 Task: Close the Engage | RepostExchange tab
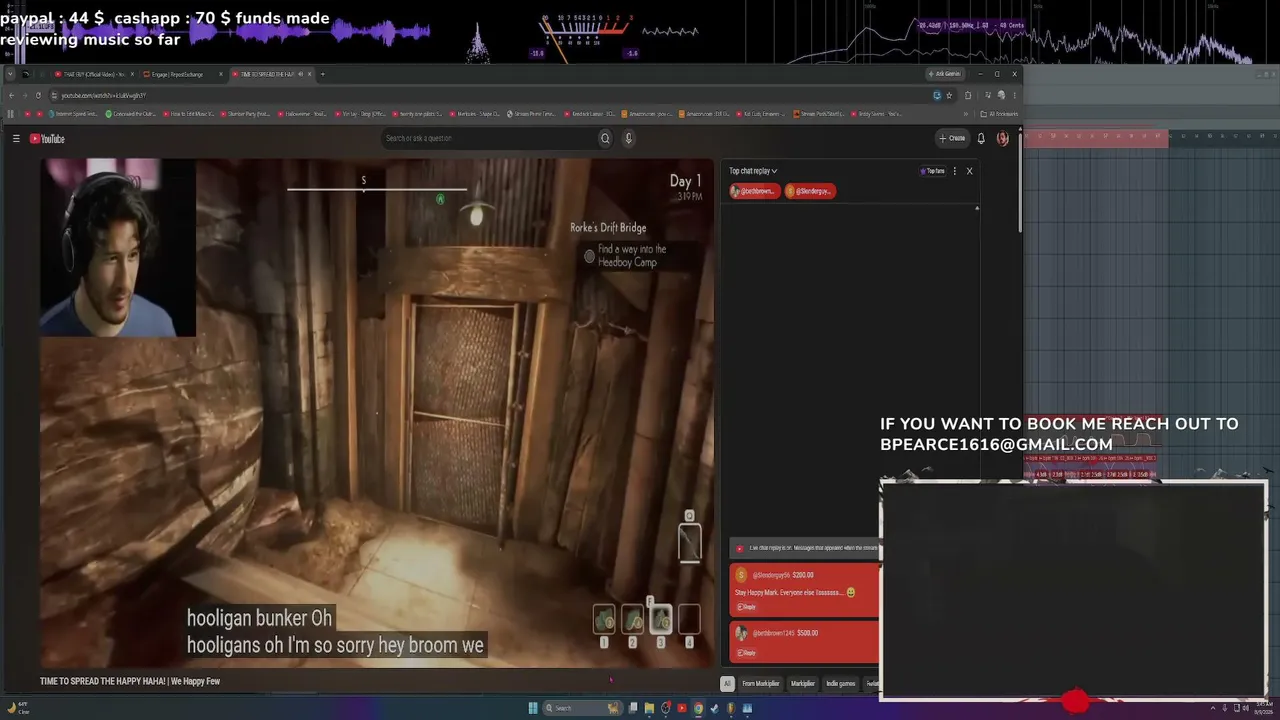(220, 74)
